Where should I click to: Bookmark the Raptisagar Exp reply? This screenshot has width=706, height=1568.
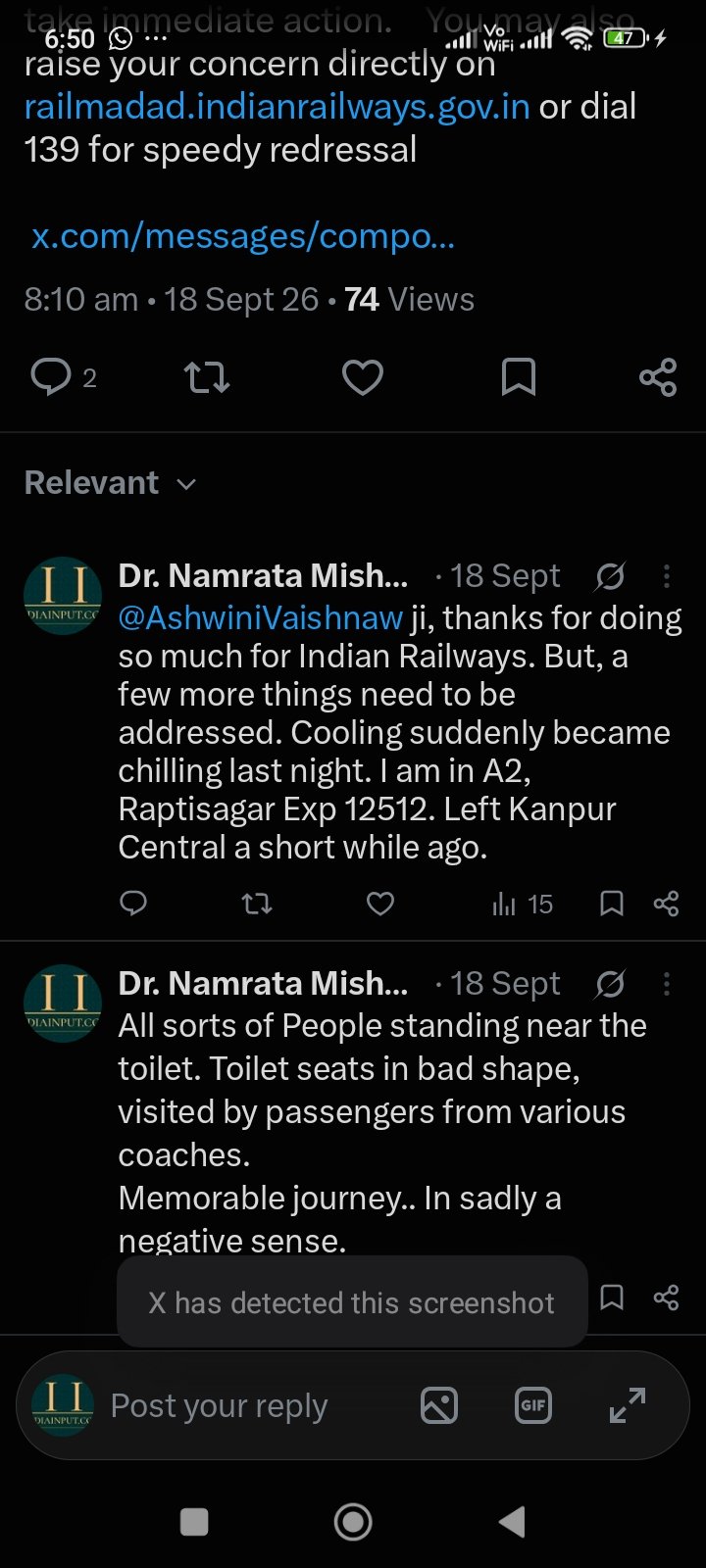tap(612, 904)
